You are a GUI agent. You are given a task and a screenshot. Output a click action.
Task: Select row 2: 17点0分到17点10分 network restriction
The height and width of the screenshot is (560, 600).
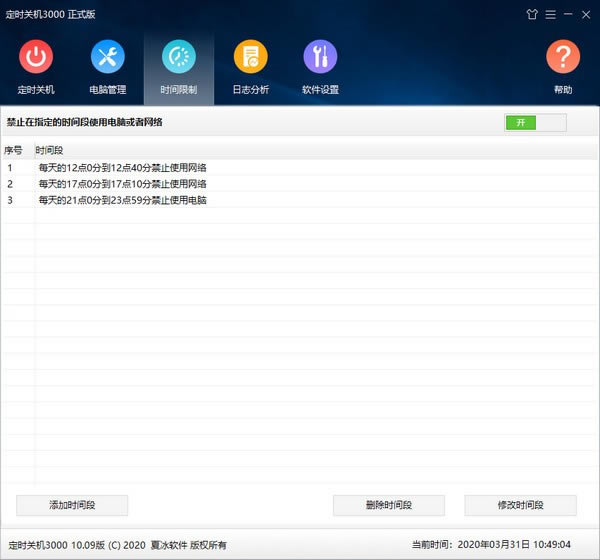(122, 184)
